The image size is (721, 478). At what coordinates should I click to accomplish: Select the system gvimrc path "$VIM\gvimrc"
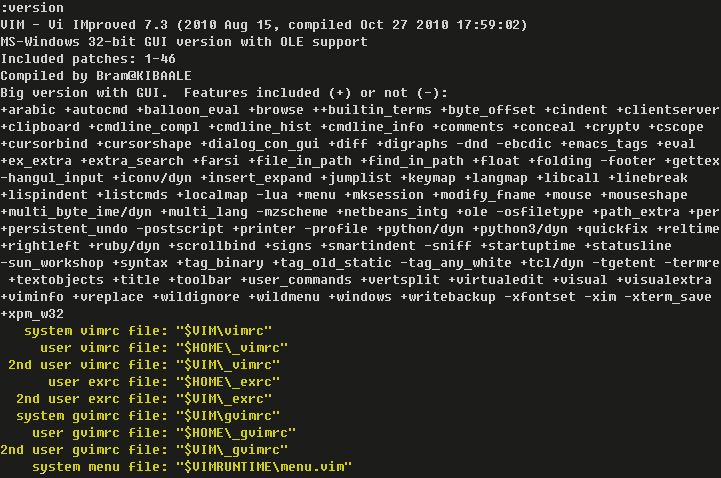pyautogui.click(x=228, y=416)
